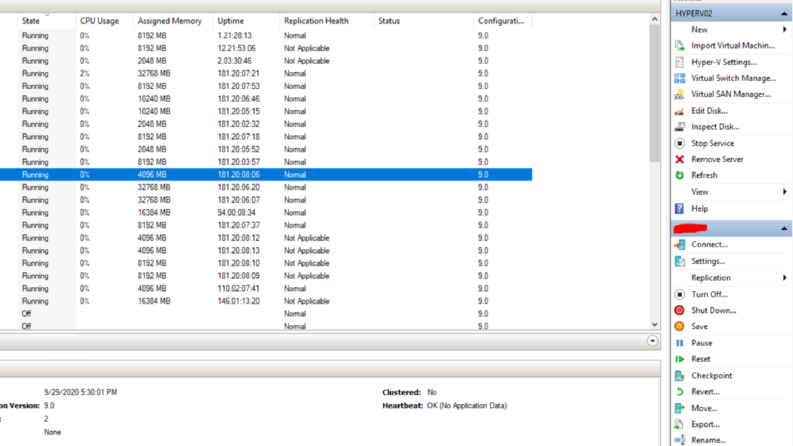Select VM row with uptime 181.20:08:09
Viewport: 793px width, 446px height.
point(266,276)
